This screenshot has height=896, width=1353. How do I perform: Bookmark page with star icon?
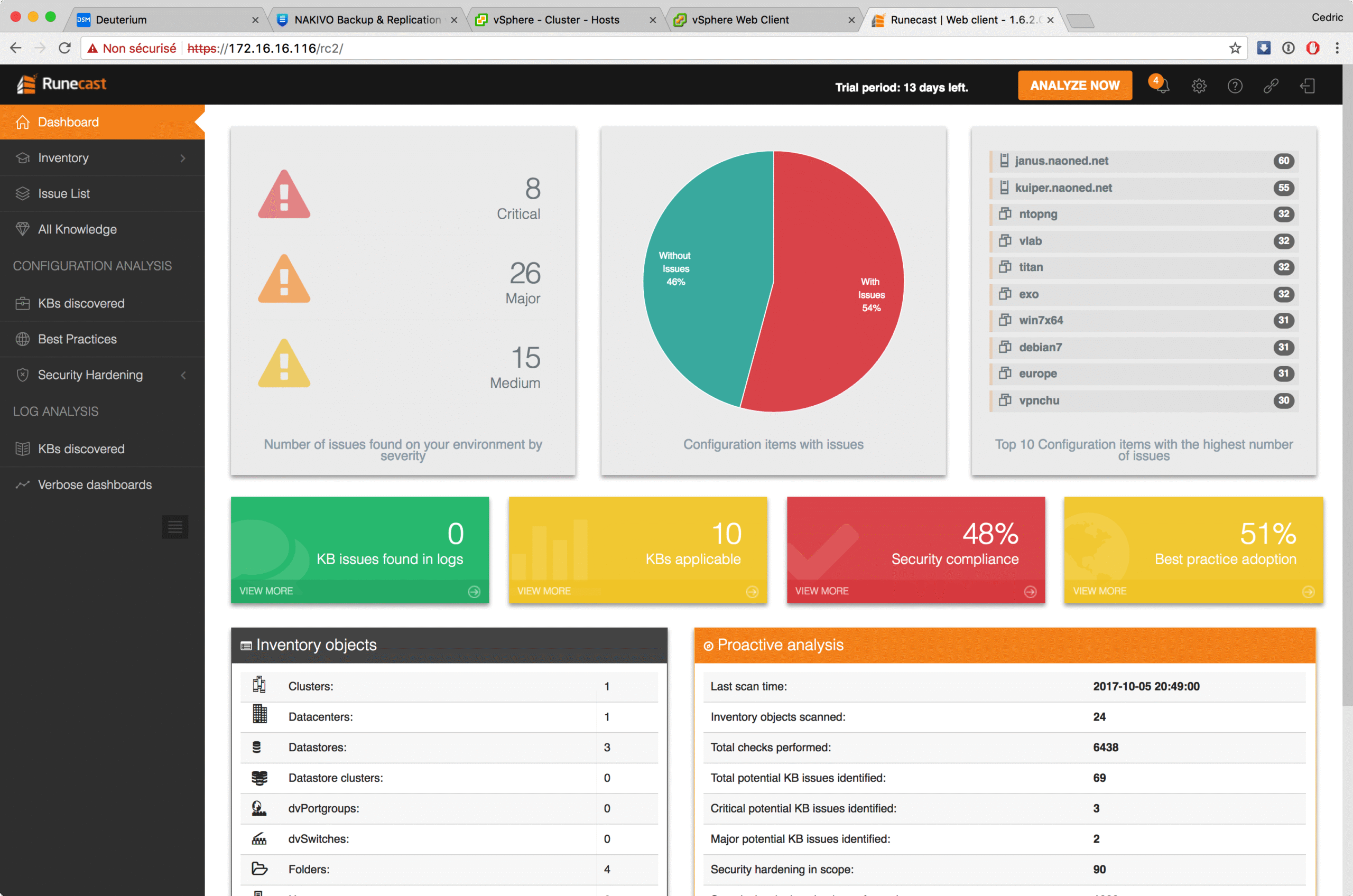[1235, 49]
